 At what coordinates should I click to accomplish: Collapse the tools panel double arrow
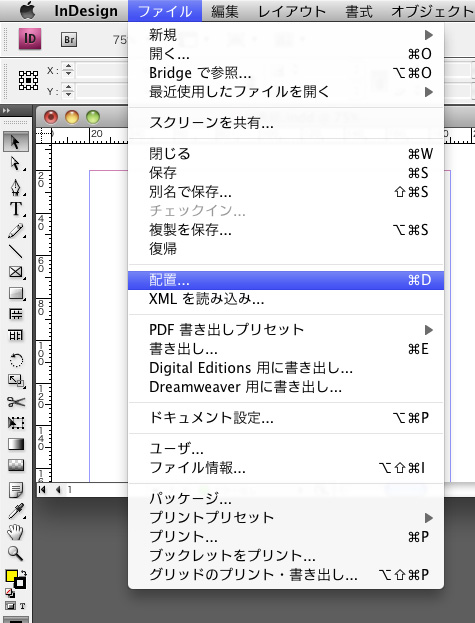point(6,111)
